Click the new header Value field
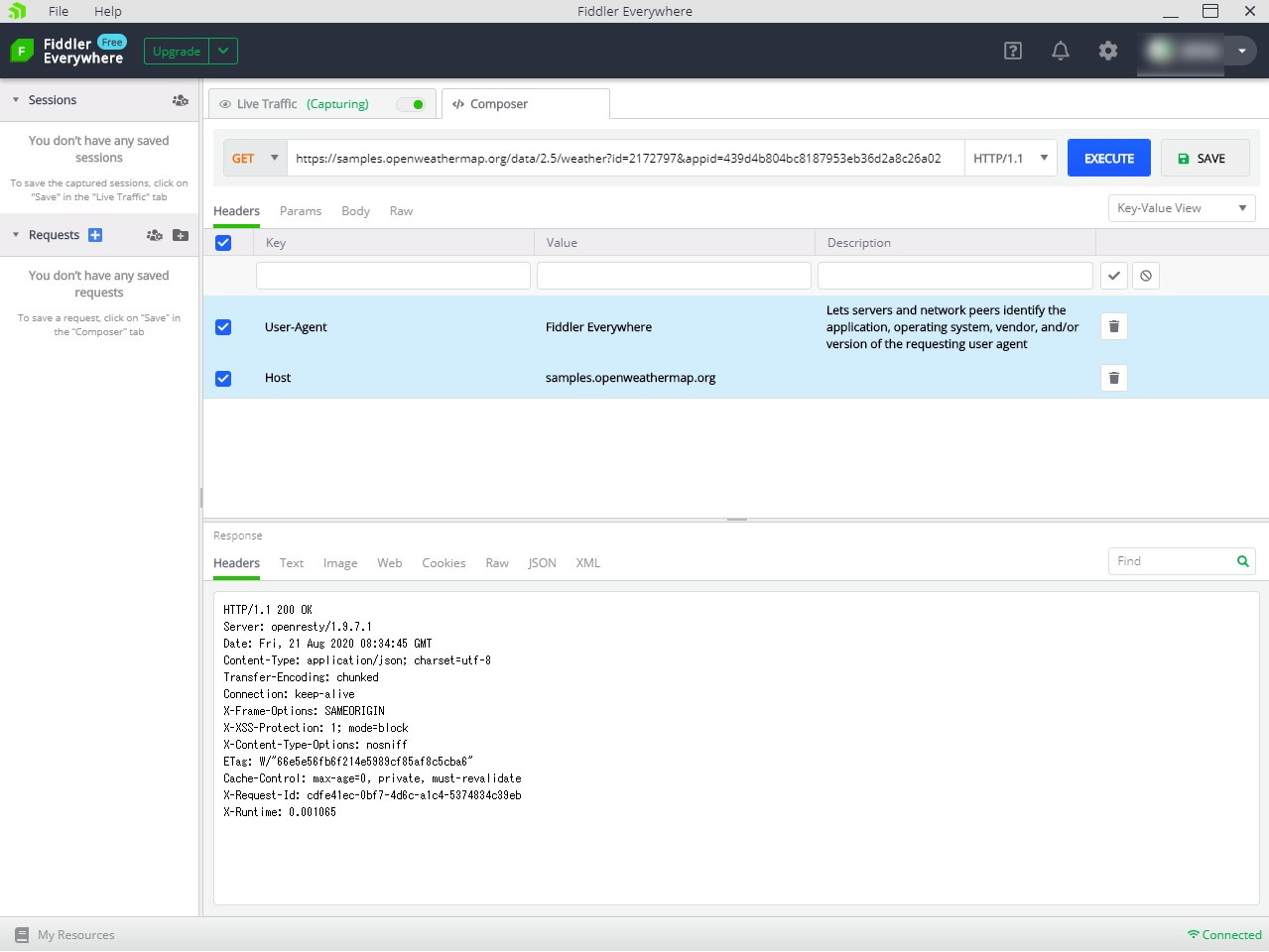 click(x=674, y=276)
